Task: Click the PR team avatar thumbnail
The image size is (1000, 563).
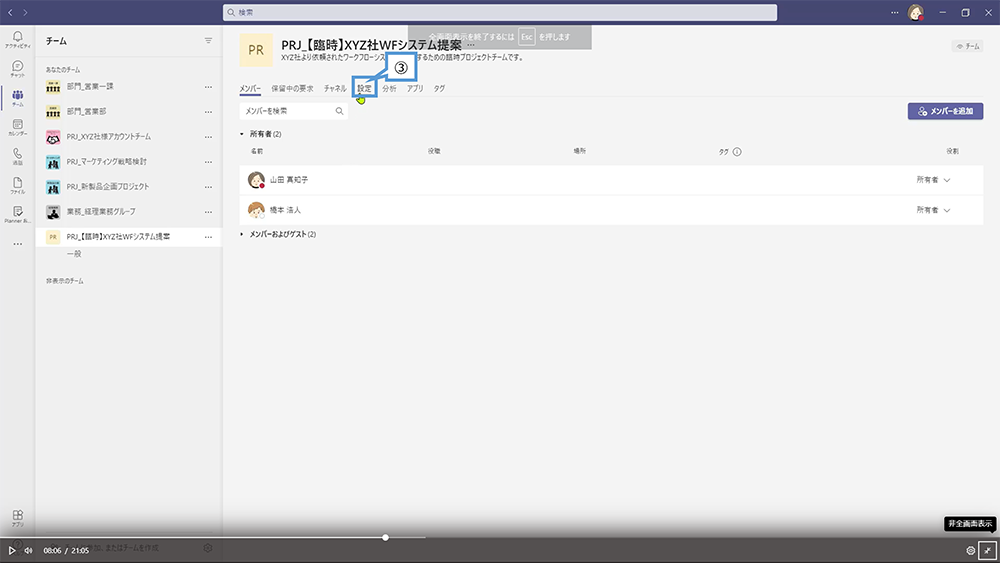Action: pyautogui.click(x=256, y=50)
